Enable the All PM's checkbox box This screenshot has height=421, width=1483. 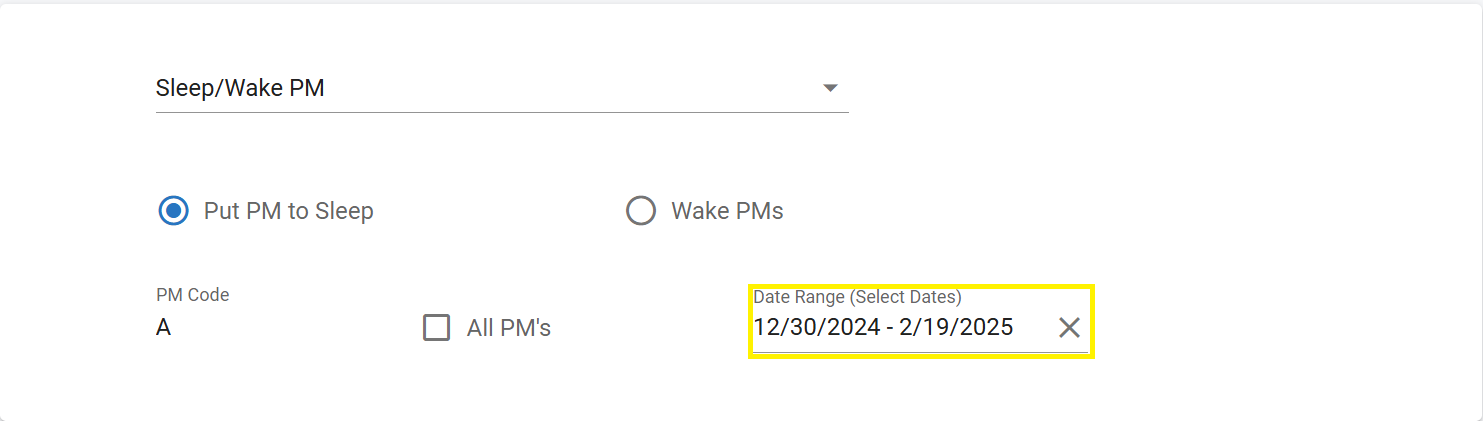click(x=436, y=327)
